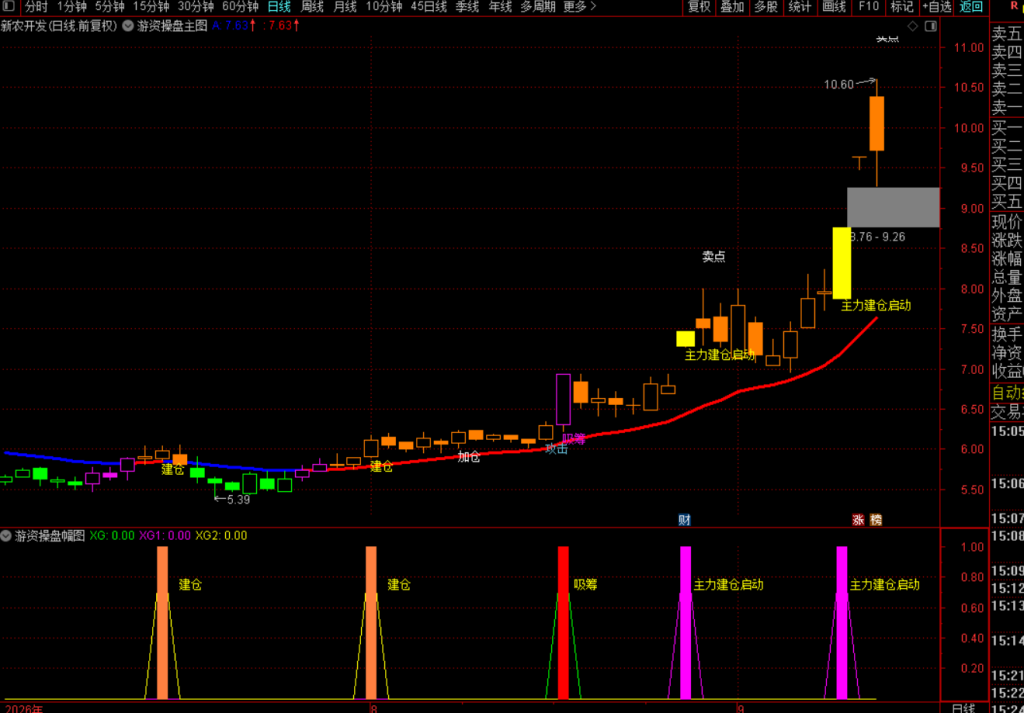Switch to 分时 intraday view
Image resolution: width=1024 pixels, height=713 pixels.
37,7
